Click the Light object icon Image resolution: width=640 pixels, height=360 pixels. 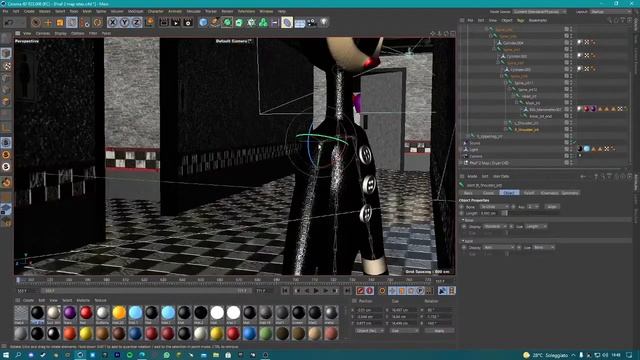[x=324, y=22]
